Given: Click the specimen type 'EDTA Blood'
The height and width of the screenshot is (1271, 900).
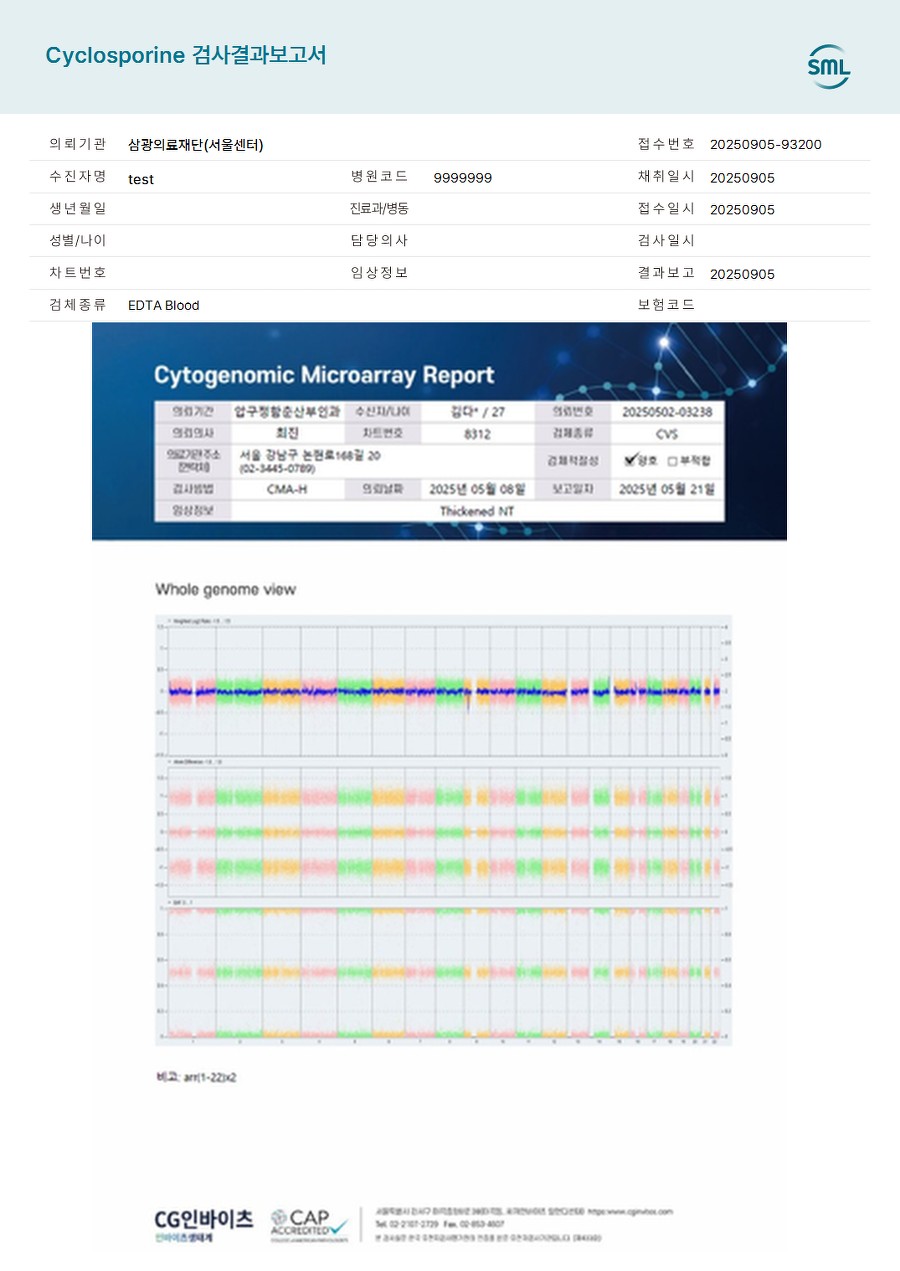Looking at the screenshot, I should [164, 306].
